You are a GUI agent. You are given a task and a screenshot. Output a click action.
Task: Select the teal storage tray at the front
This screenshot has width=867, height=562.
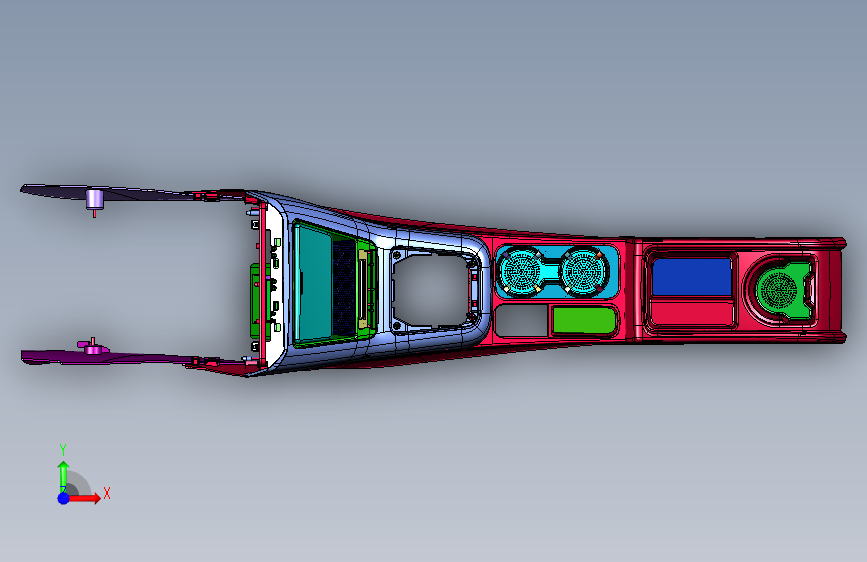coord(313,283)
